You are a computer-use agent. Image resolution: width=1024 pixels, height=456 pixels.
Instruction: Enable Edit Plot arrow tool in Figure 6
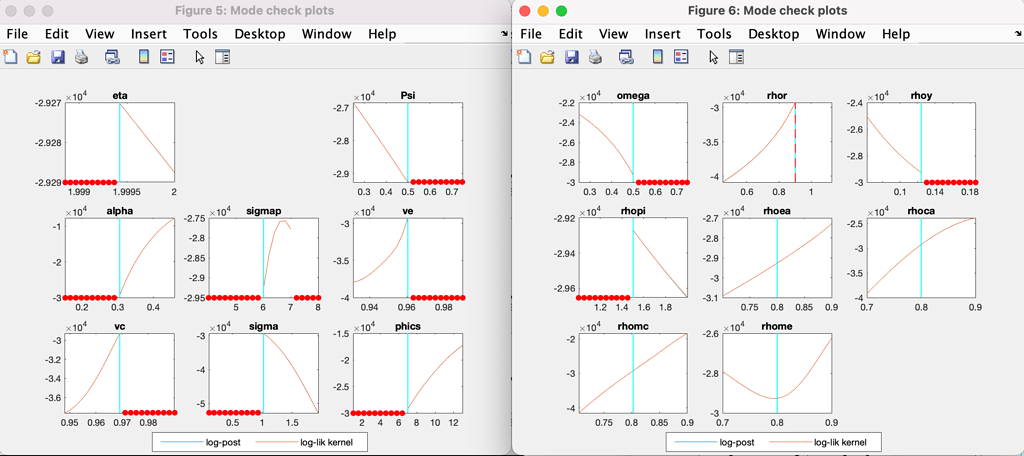pos(713,57)
